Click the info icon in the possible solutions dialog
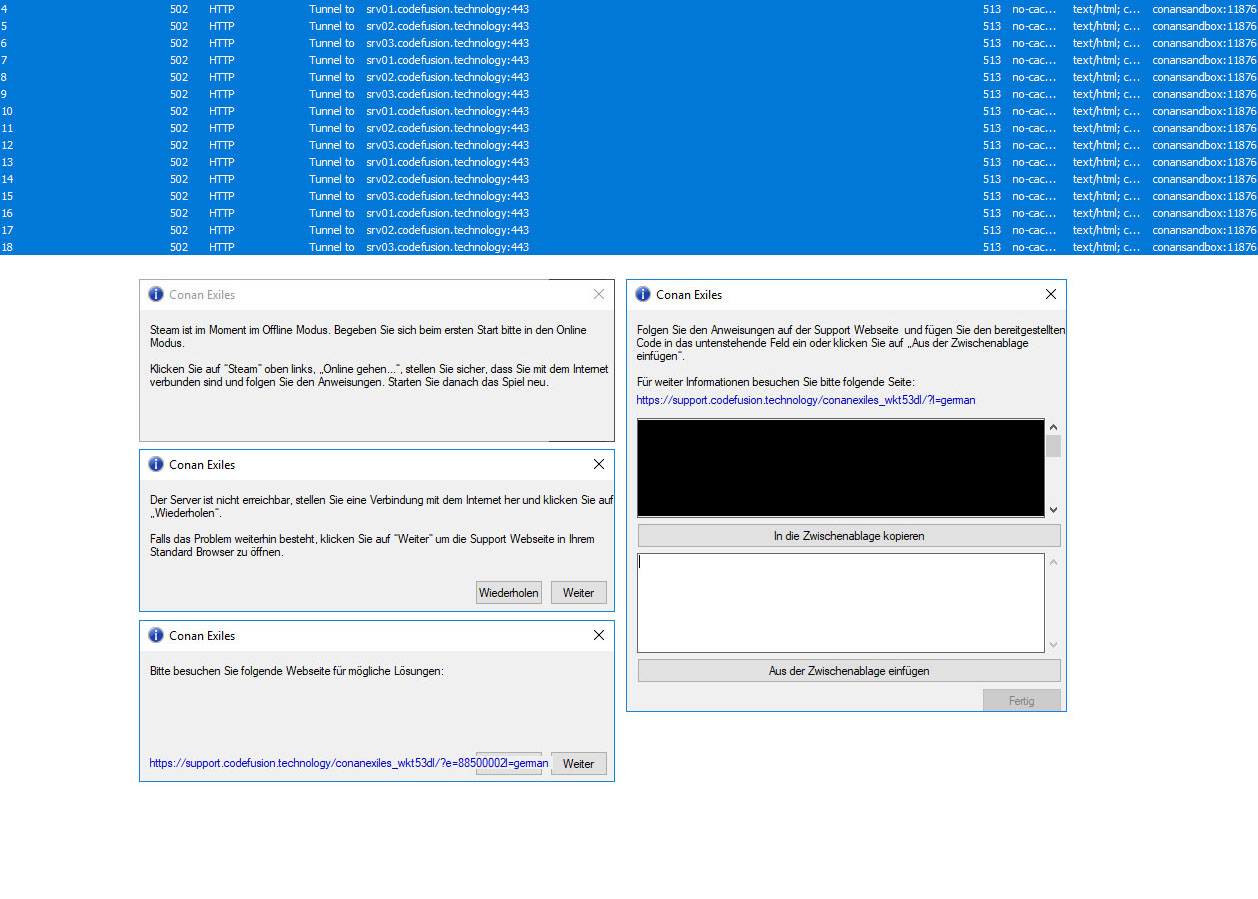The height and width of the screenshot is (899, 1258). point(156,635)
